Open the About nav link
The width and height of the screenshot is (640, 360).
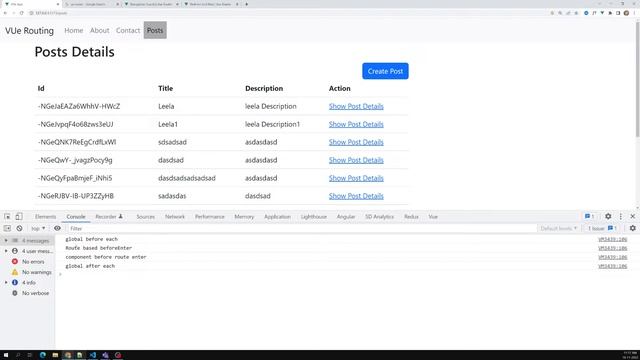pos(100,30)
